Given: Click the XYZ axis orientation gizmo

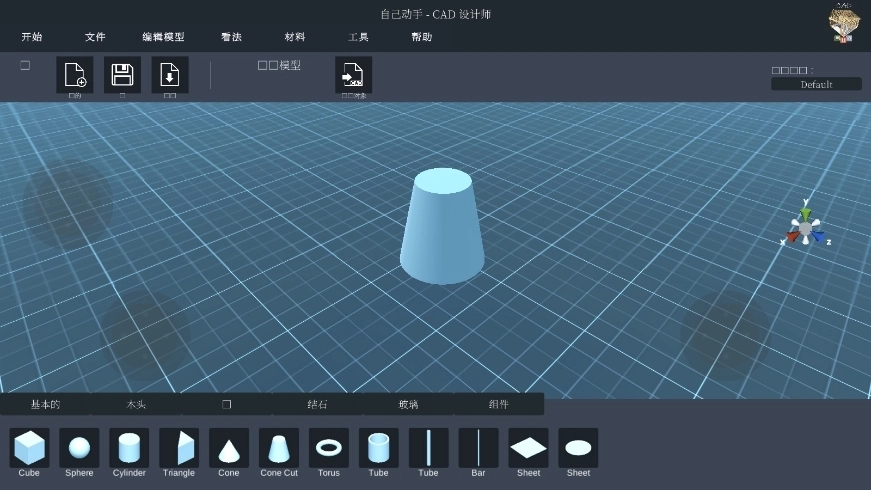Looking at the screenshot, I should [805, 228].
